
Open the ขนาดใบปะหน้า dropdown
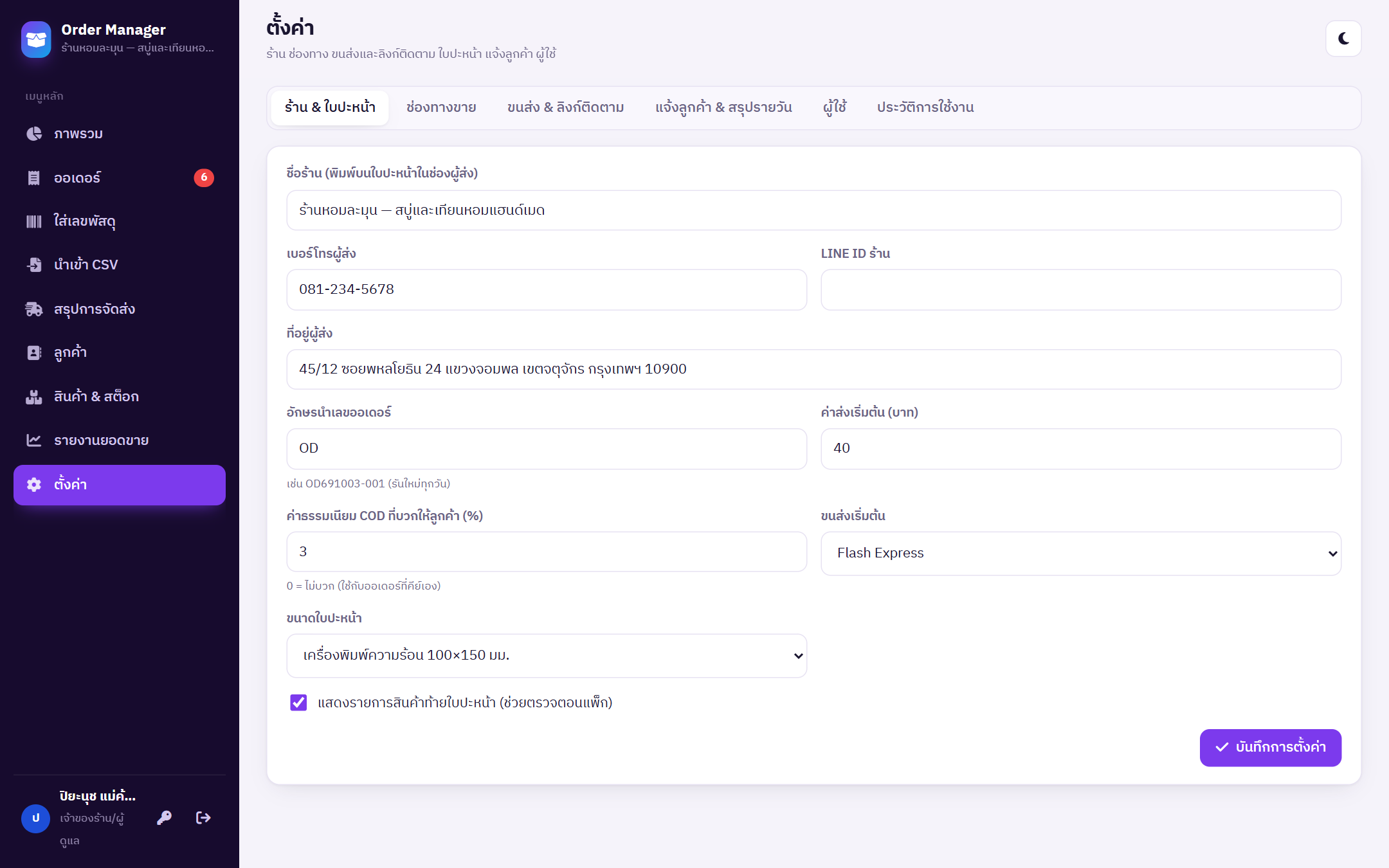click(547, 655)
